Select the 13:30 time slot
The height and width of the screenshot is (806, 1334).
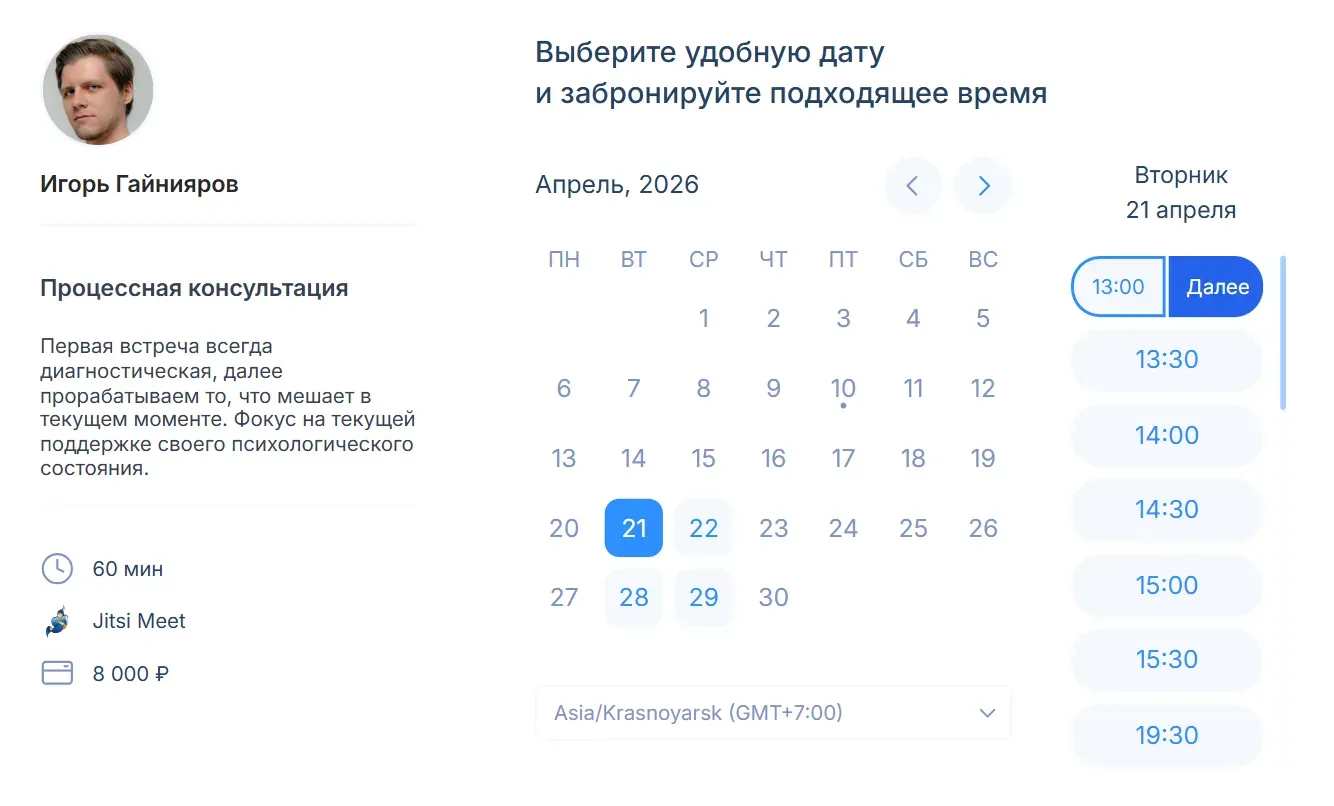1166,360
